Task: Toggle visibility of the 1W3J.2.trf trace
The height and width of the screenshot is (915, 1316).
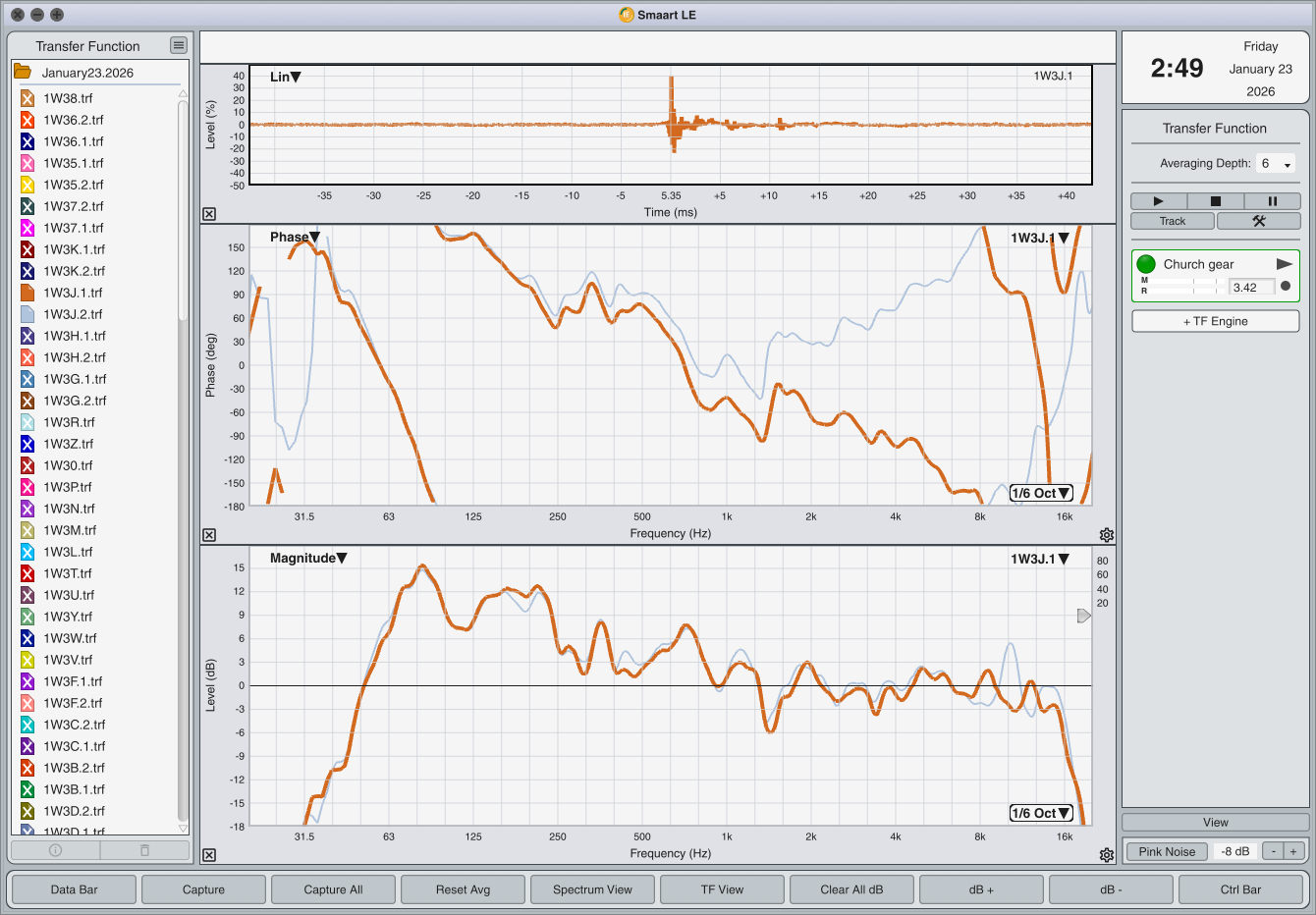Action: click(27, 314)
